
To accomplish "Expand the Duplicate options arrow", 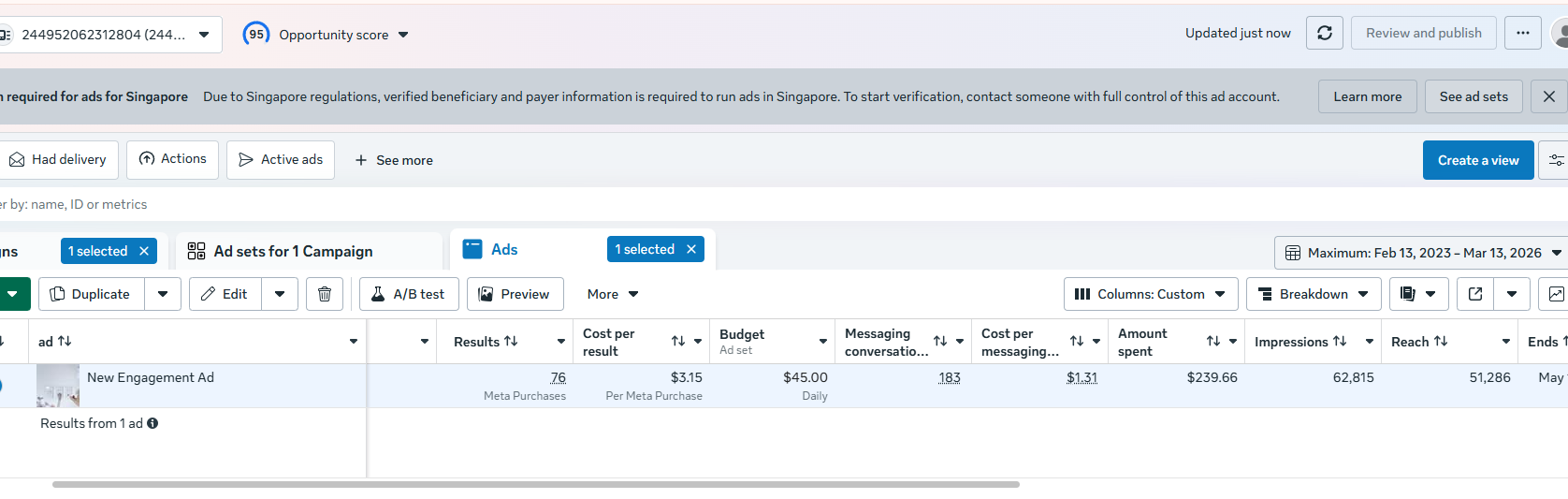I will point(163,294).
